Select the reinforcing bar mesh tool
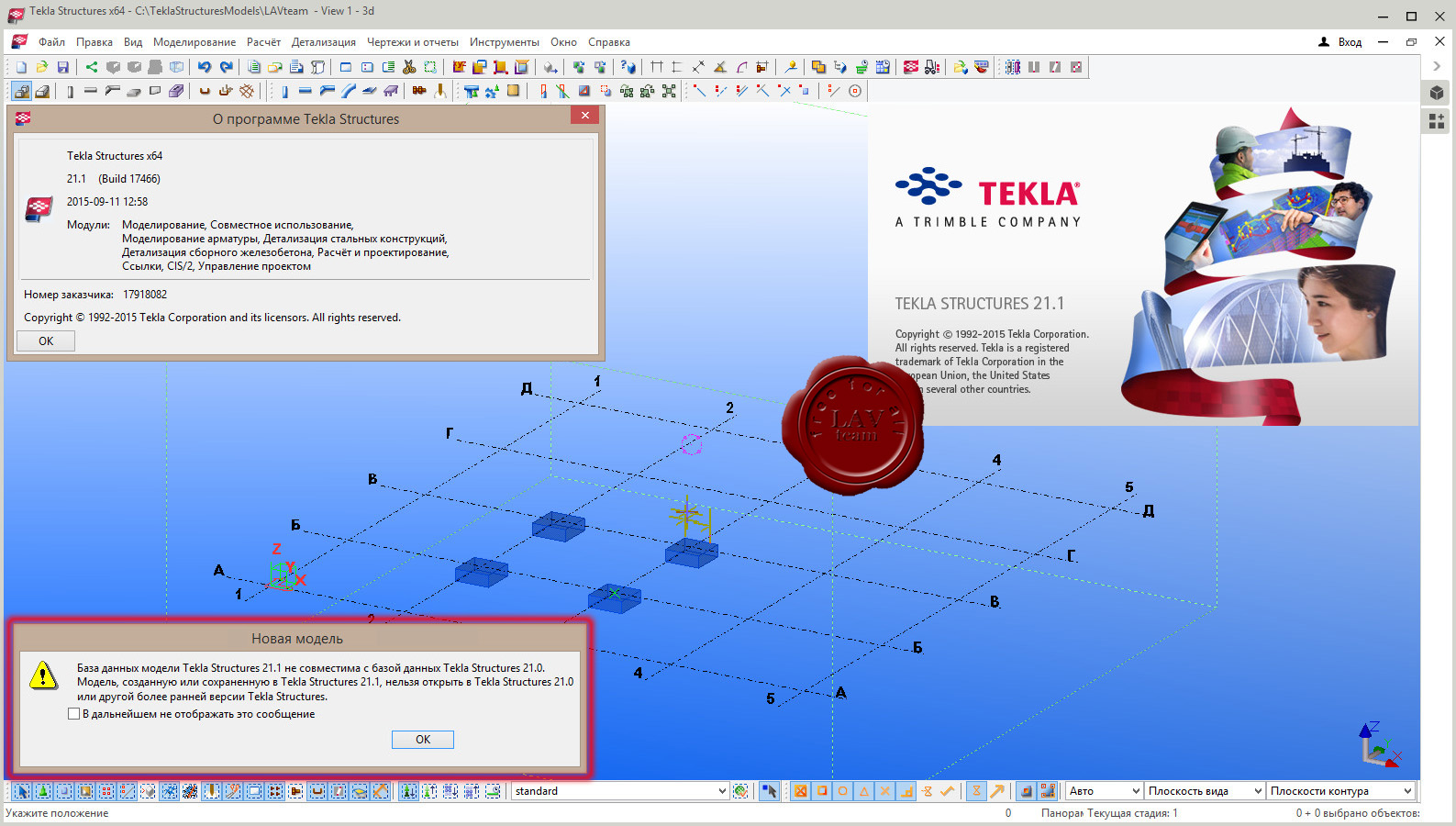The height and width of the screenshot is (826, 1456). 247,91
